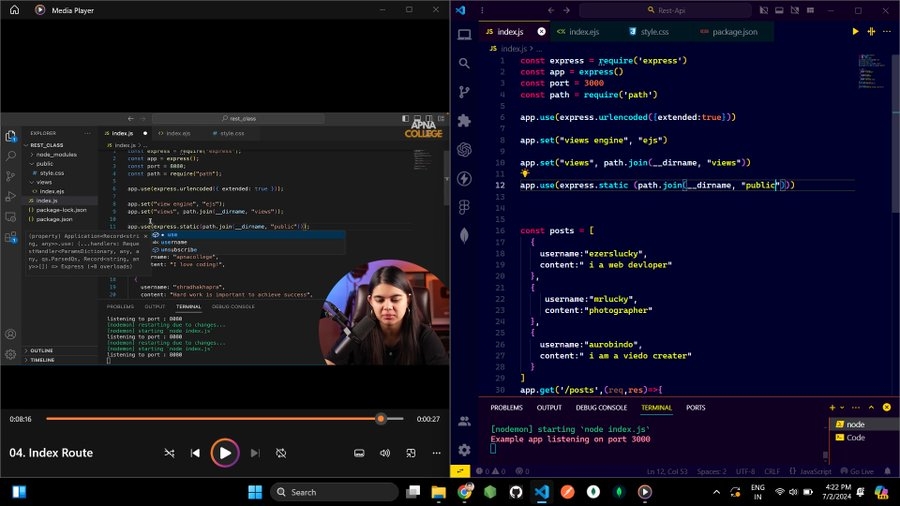The height and width of the screenshot is (506, 900).
Task: Switch to the PROBLEMS panel tab
Action: (506, 408)
